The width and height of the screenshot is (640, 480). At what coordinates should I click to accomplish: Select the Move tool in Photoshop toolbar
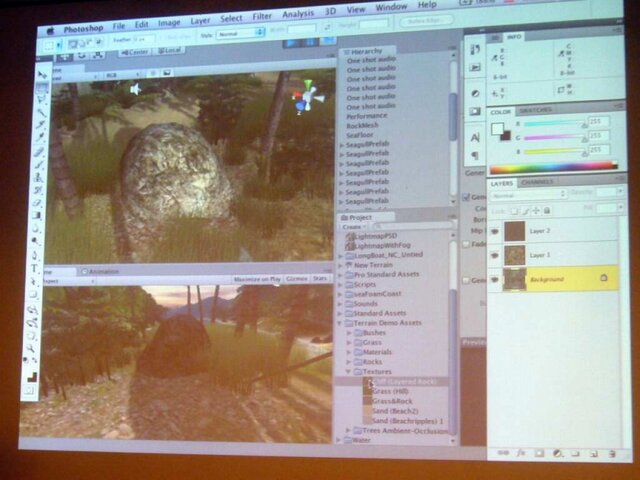[x=42, y=74]
